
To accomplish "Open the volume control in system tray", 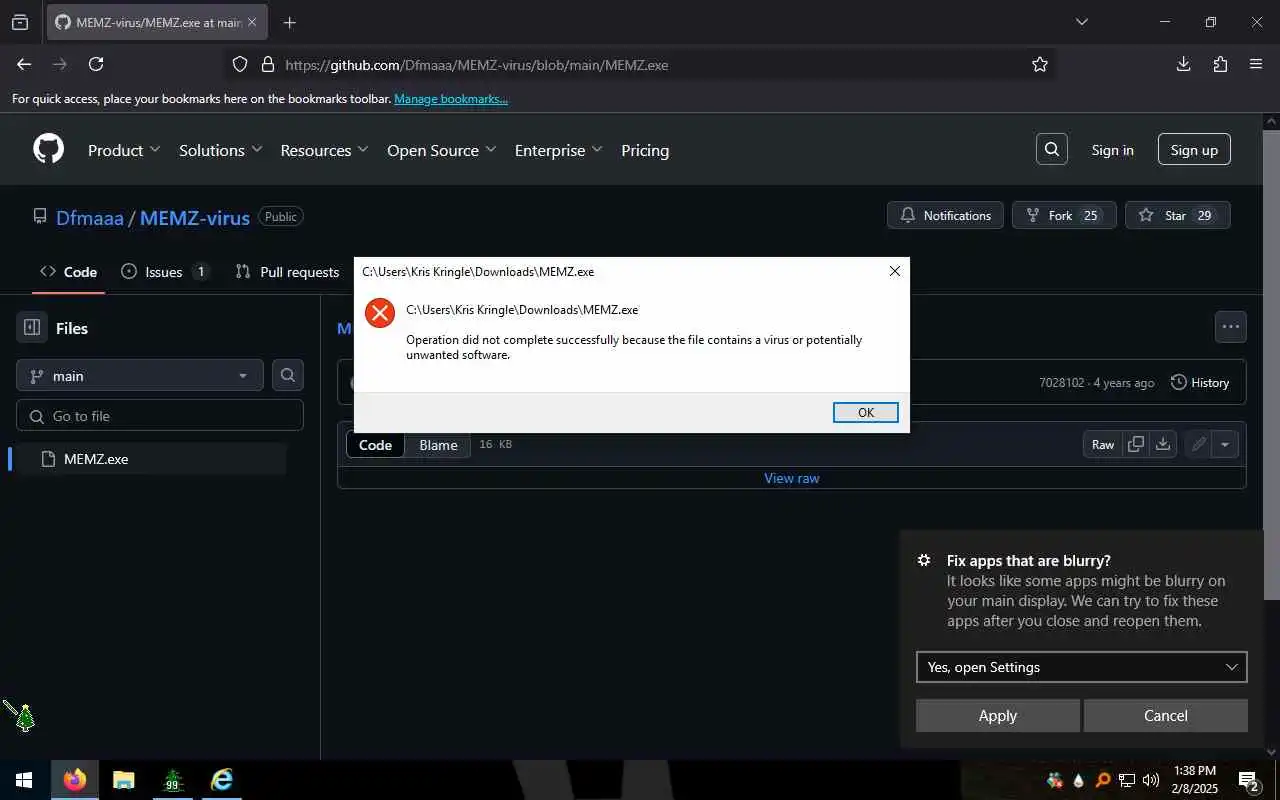I will 1151,780.
